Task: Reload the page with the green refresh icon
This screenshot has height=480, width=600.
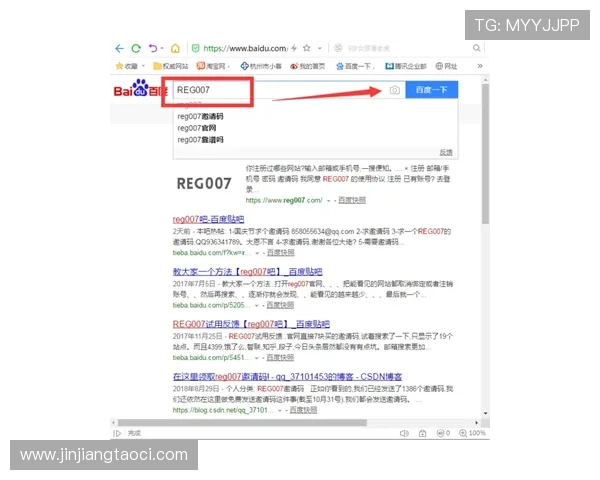Action: point(136,48)
